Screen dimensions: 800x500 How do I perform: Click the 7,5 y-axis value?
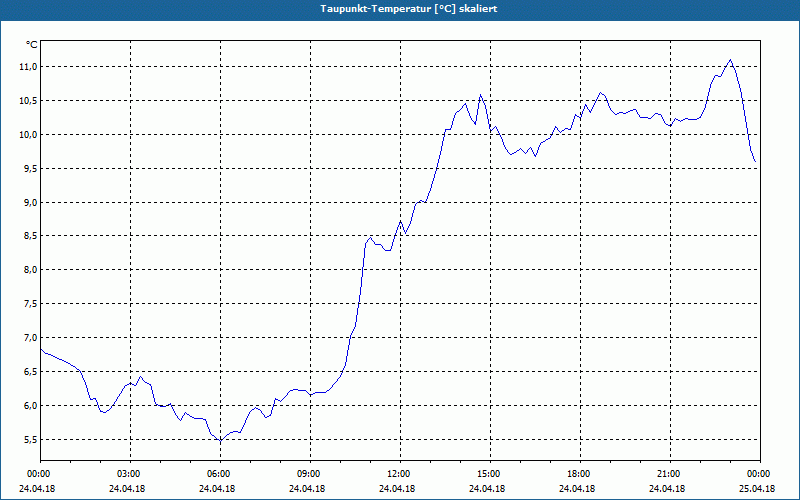pyautogui.click(x=31, y=304)
